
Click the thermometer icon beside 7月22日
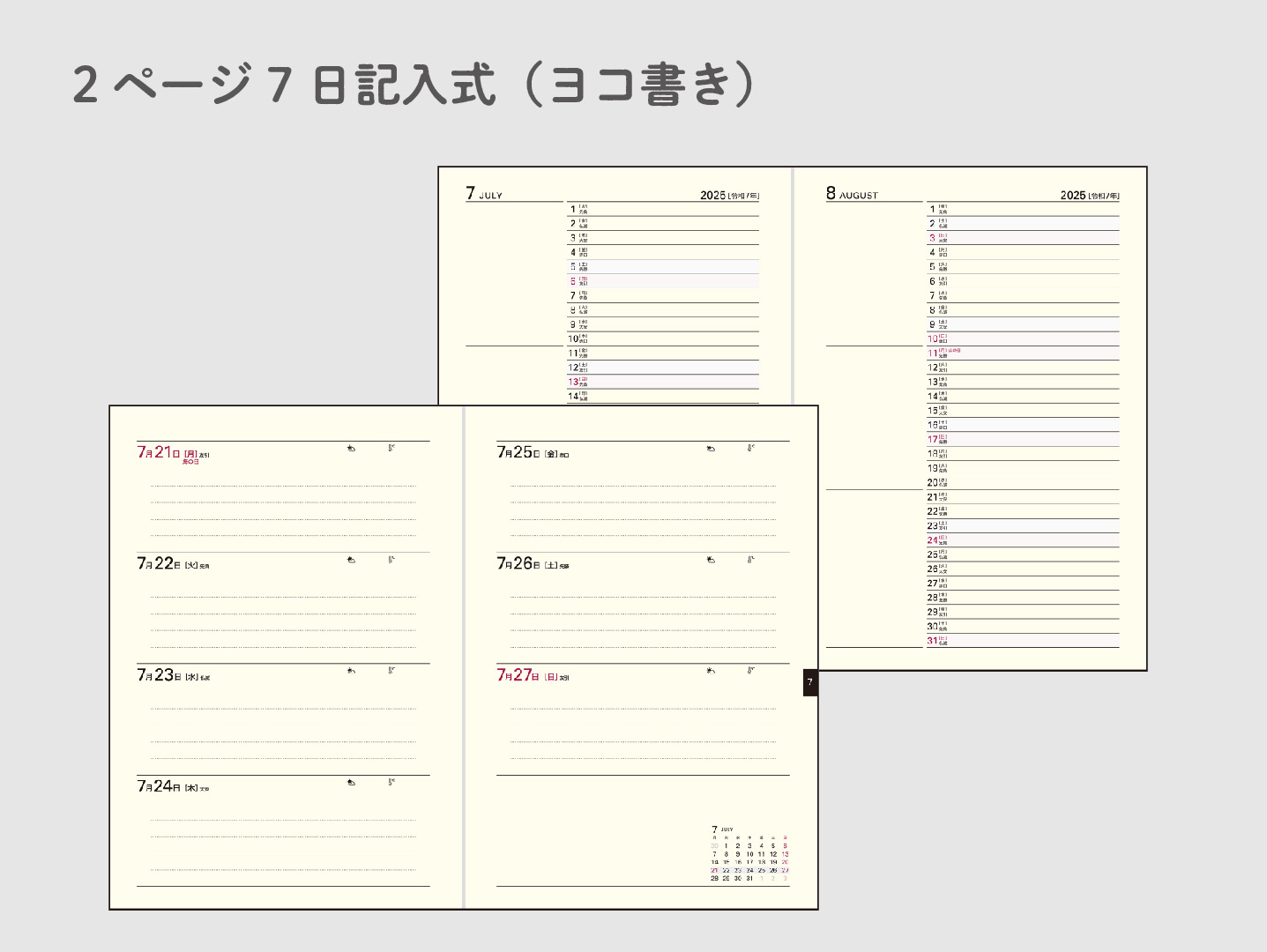click(x=391, y=559)
